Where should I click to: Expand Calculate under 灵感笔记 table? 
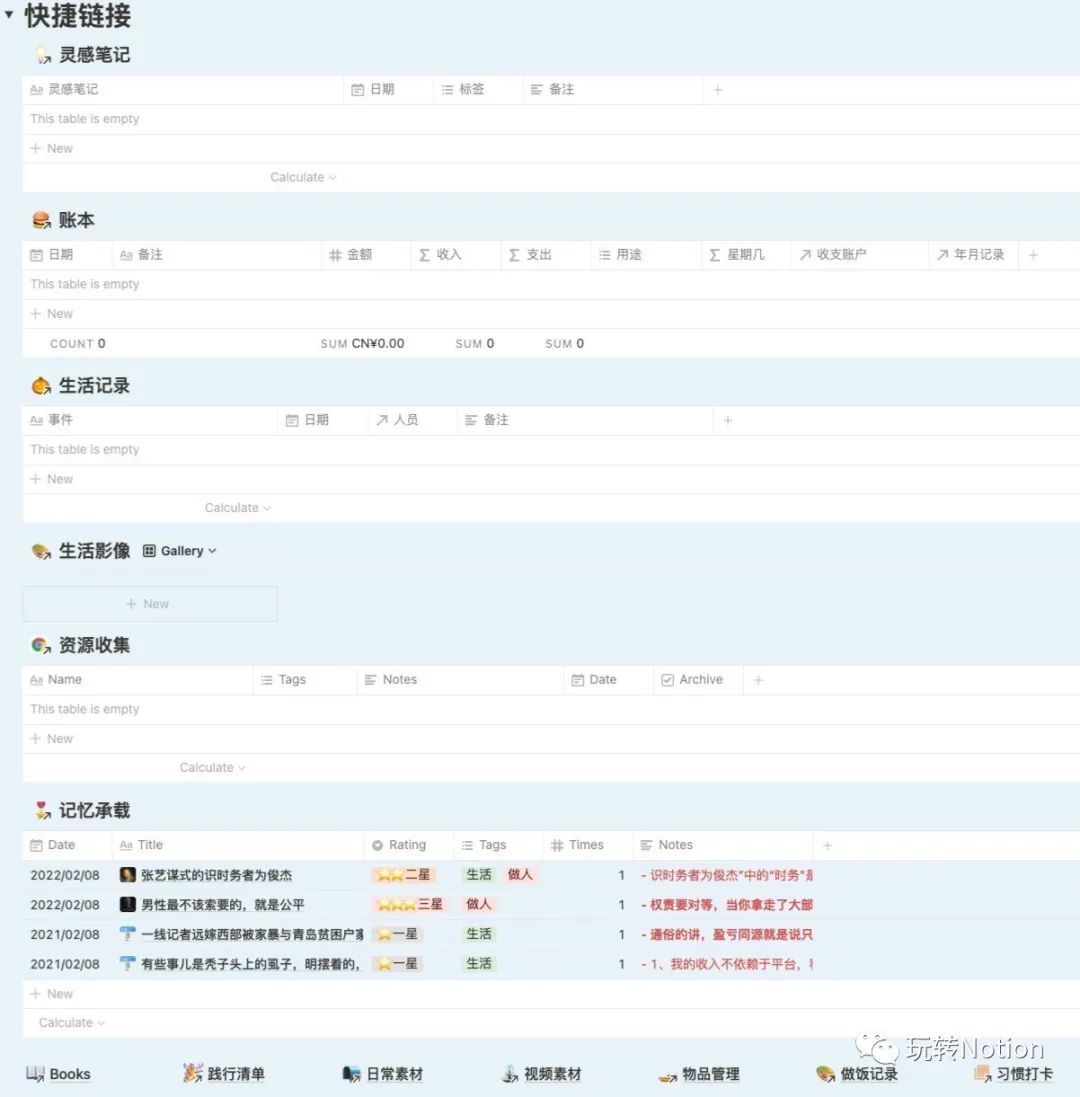point(303,177)
